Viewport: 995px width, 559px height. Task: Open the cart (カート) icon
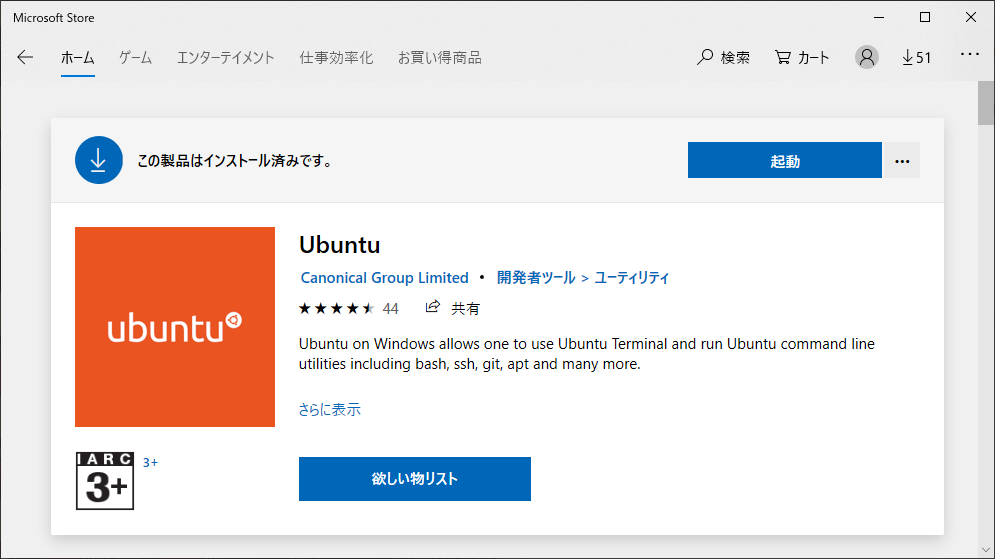783,58
